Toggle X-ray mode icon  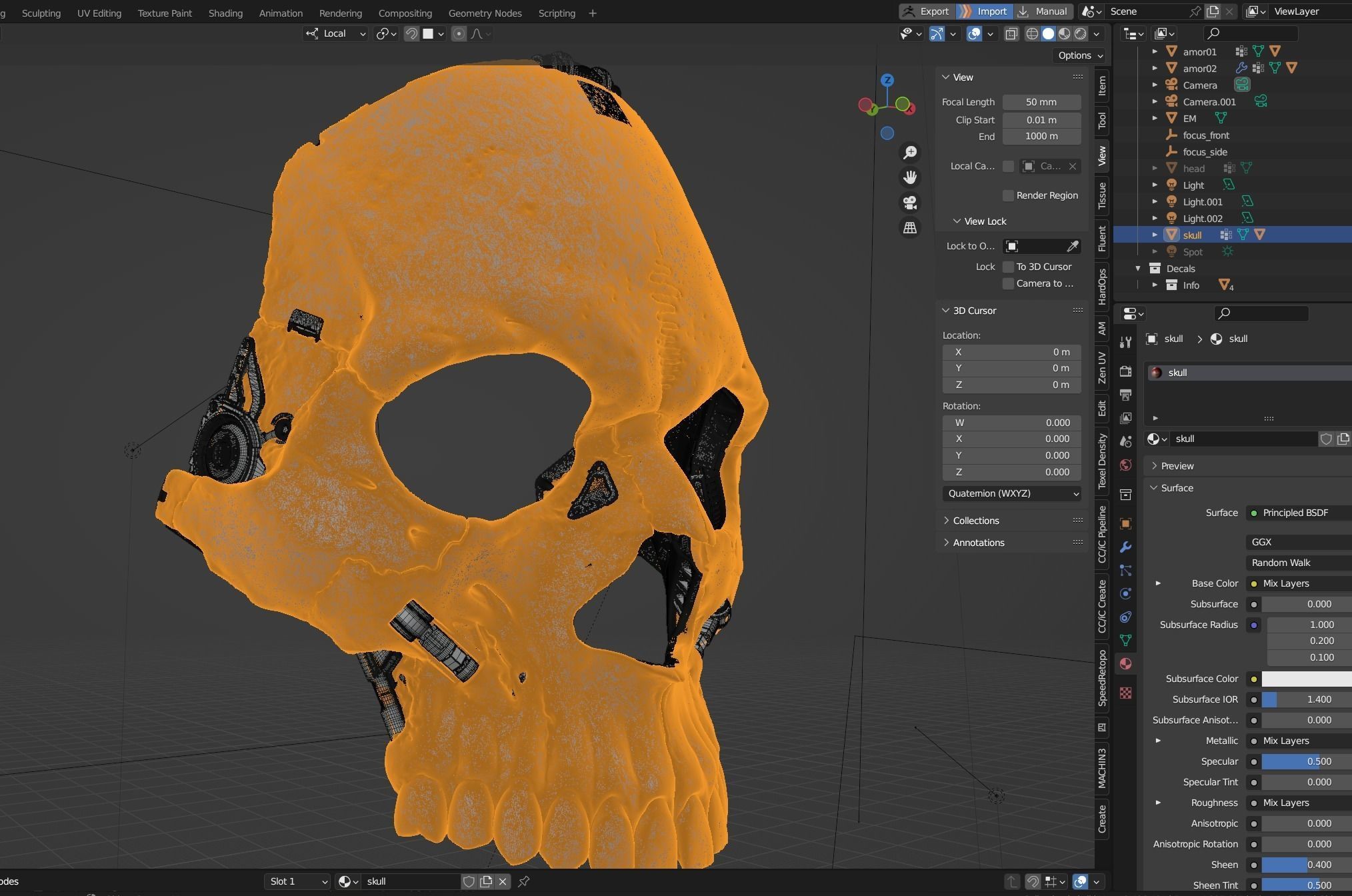pyautogui.click(x=1011, y=34)
